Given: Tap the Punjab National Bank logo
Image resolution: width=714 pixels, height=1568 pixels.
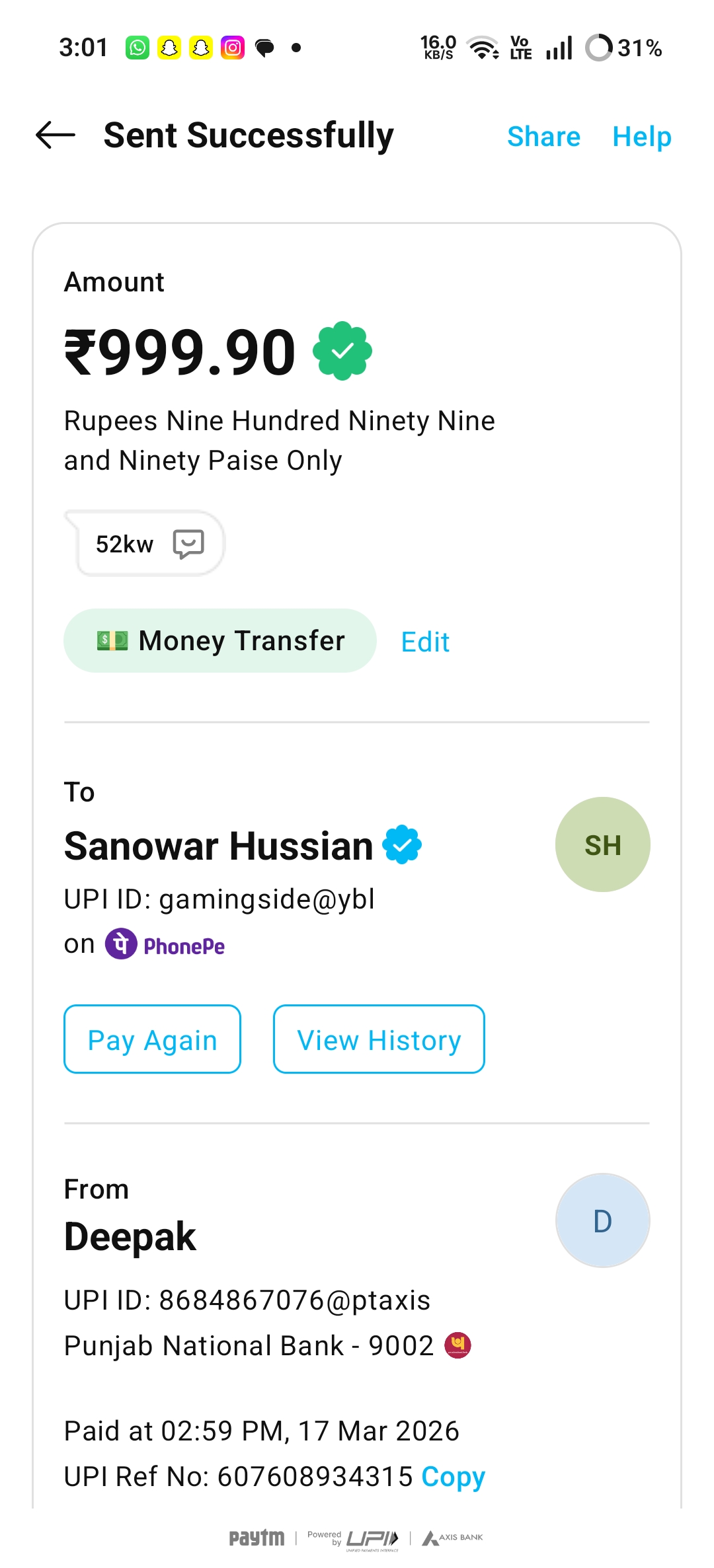Looking at the screenshot, I should pos(457,1345).
